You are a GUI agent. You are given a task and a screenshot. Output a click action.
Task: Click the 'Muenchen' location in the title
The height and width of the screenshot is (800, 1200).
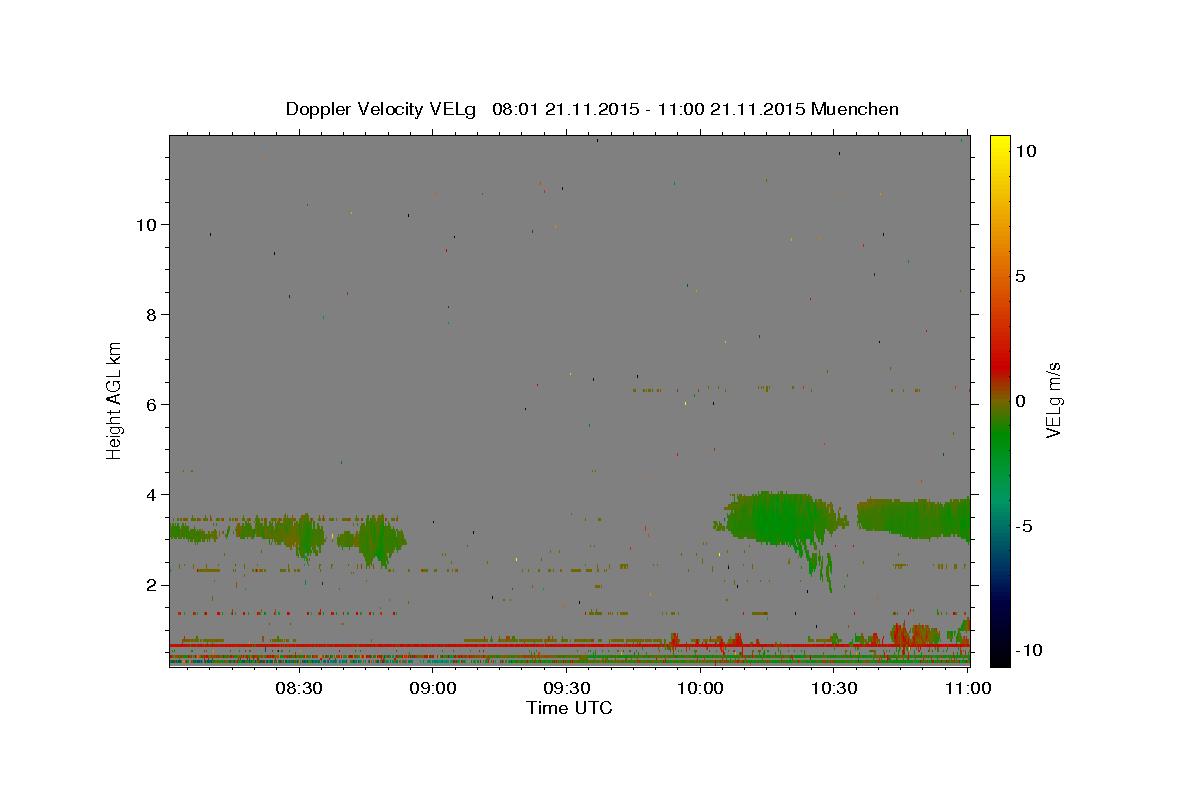[x=855, y=109]
